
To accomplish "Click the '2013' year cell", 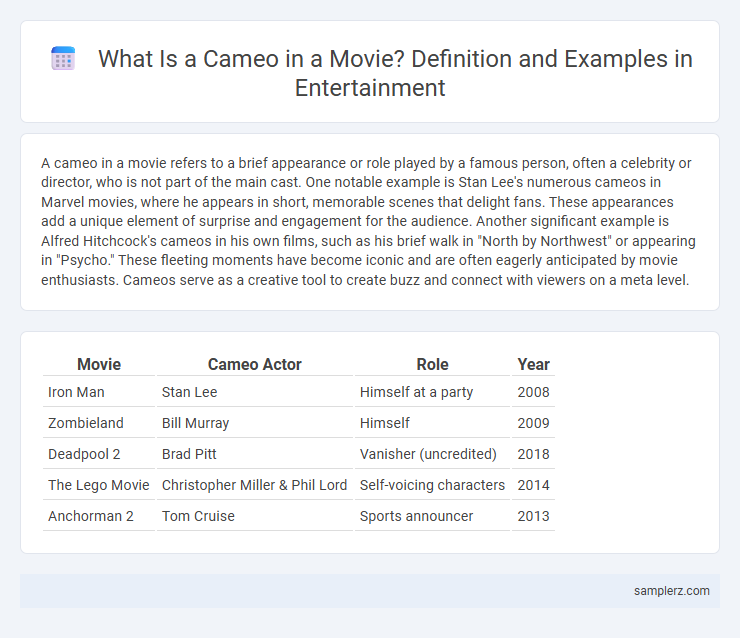I will [x=533, y=516].
